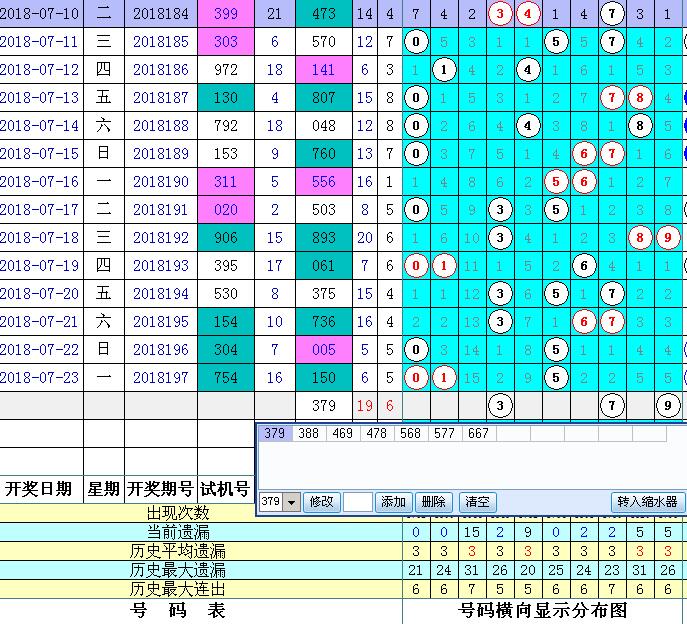Click the 添加 button
The height and width of the screenshot is (624, 687).
tap(393, 502)
